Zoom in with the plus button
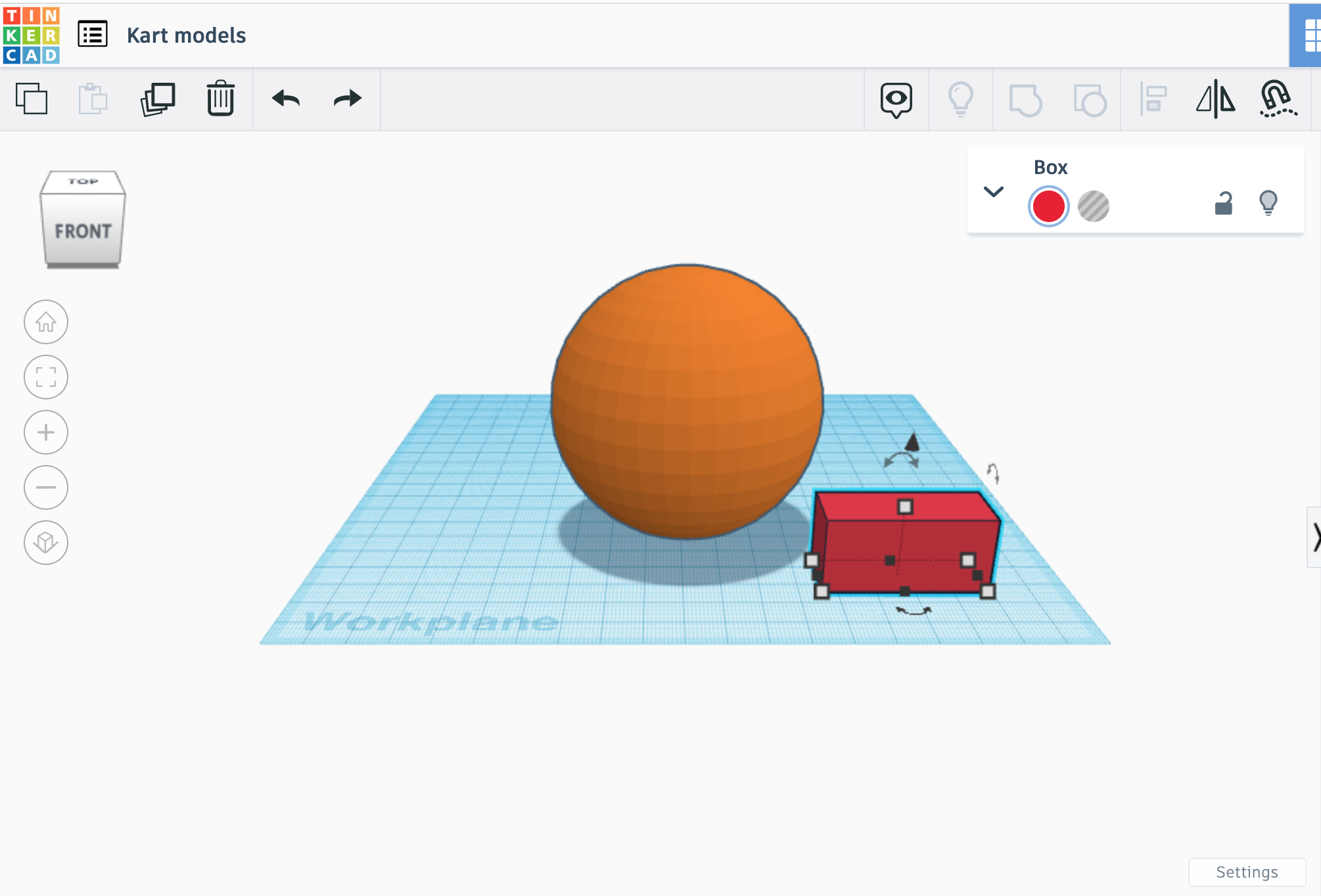The height and width of the screenshot is (896, 1321). [46, 432]
